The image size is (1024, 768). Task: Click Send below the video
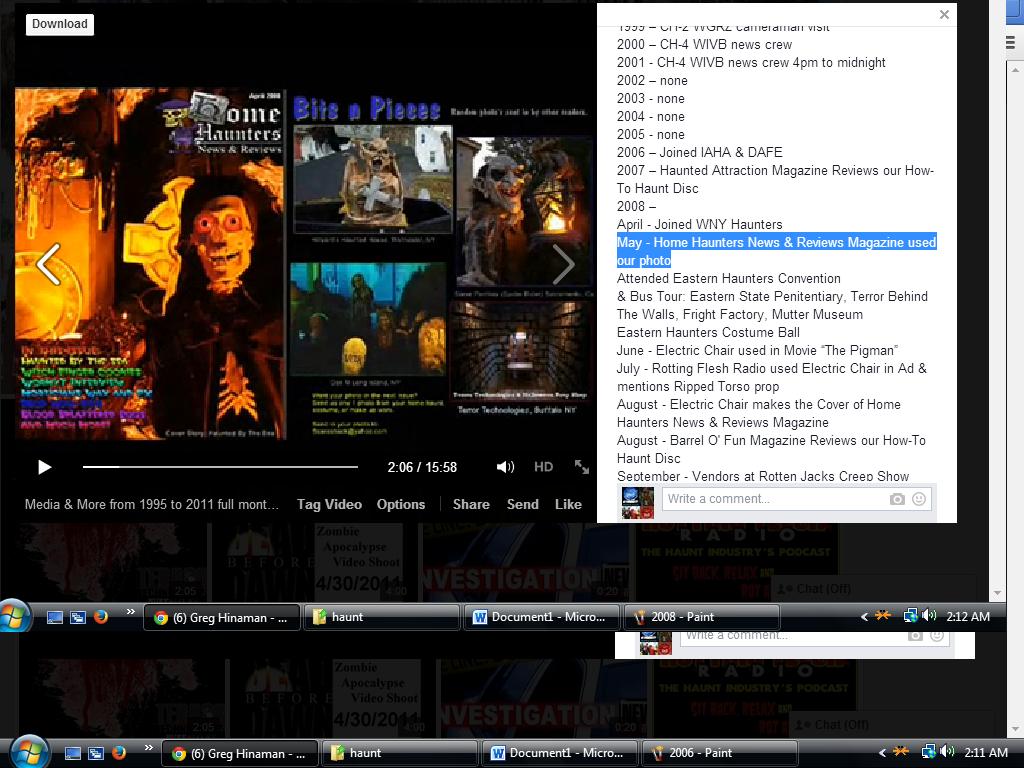point(522,504)
